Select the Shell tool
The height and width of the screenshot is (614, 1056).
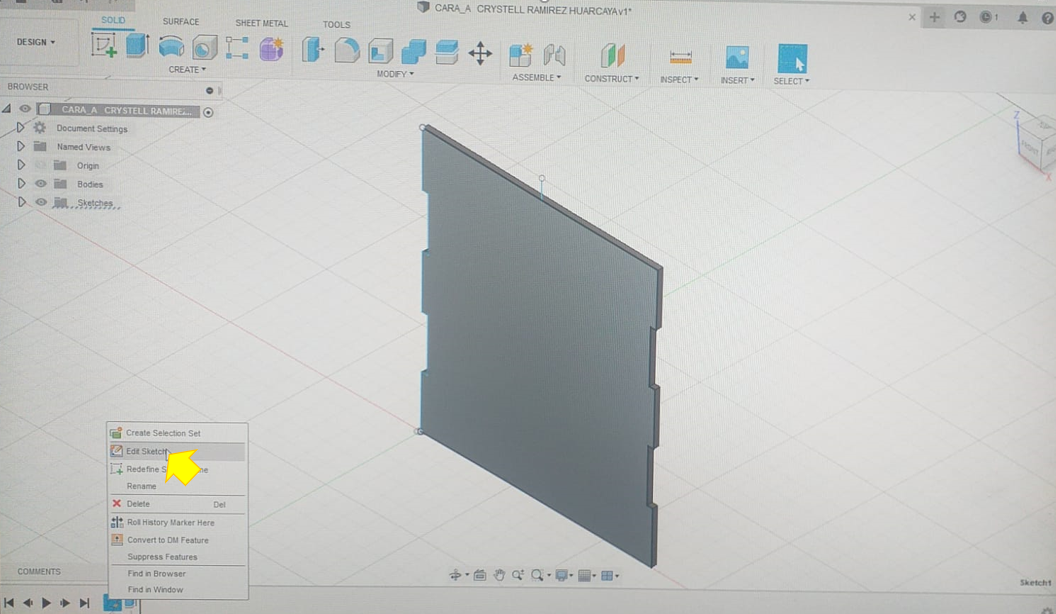(381, 51)
